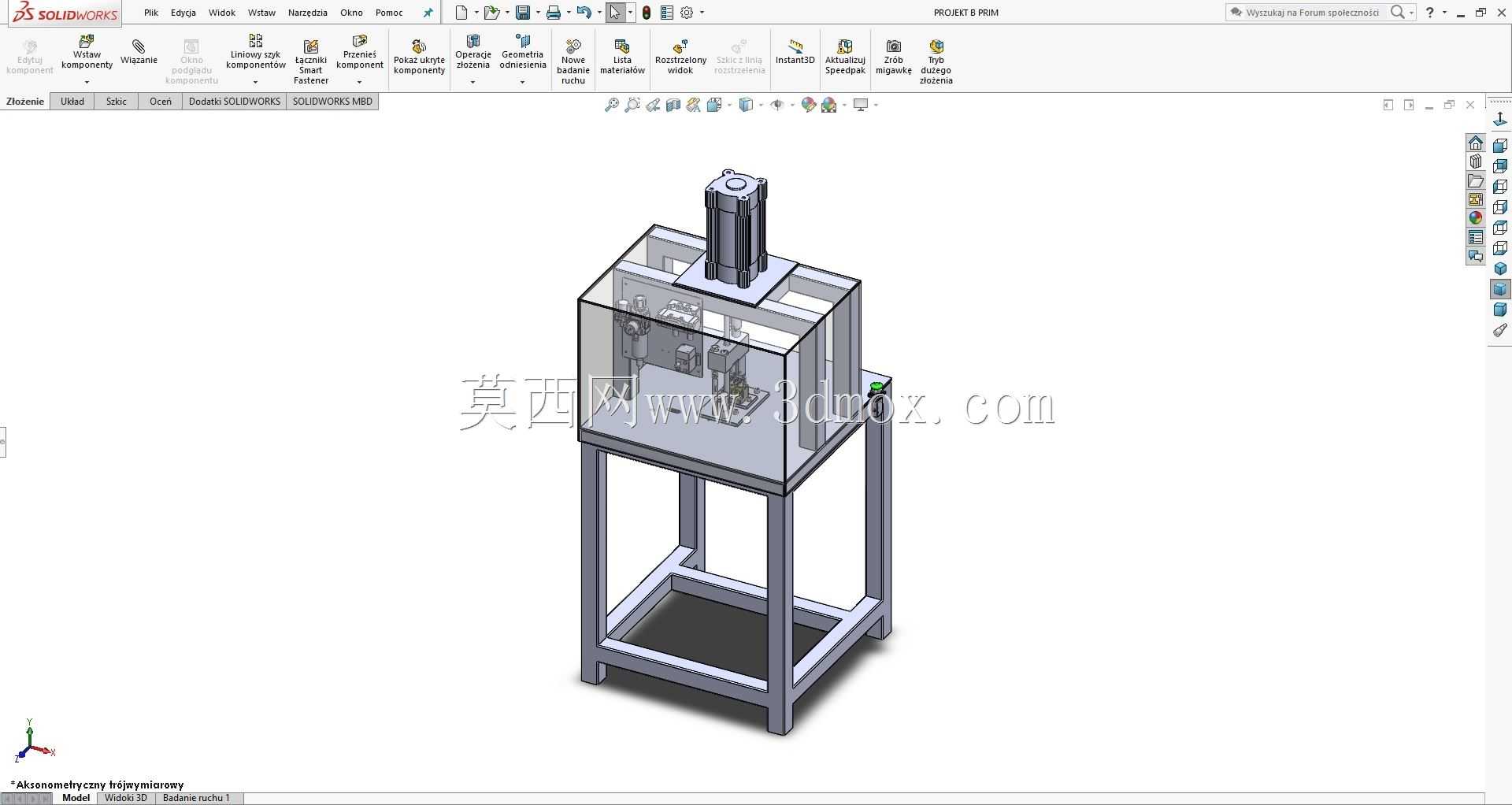The image size is (1512, 805).
Task: Toggle SOLIDWORKS Resources home pane
Action: 1475,143
